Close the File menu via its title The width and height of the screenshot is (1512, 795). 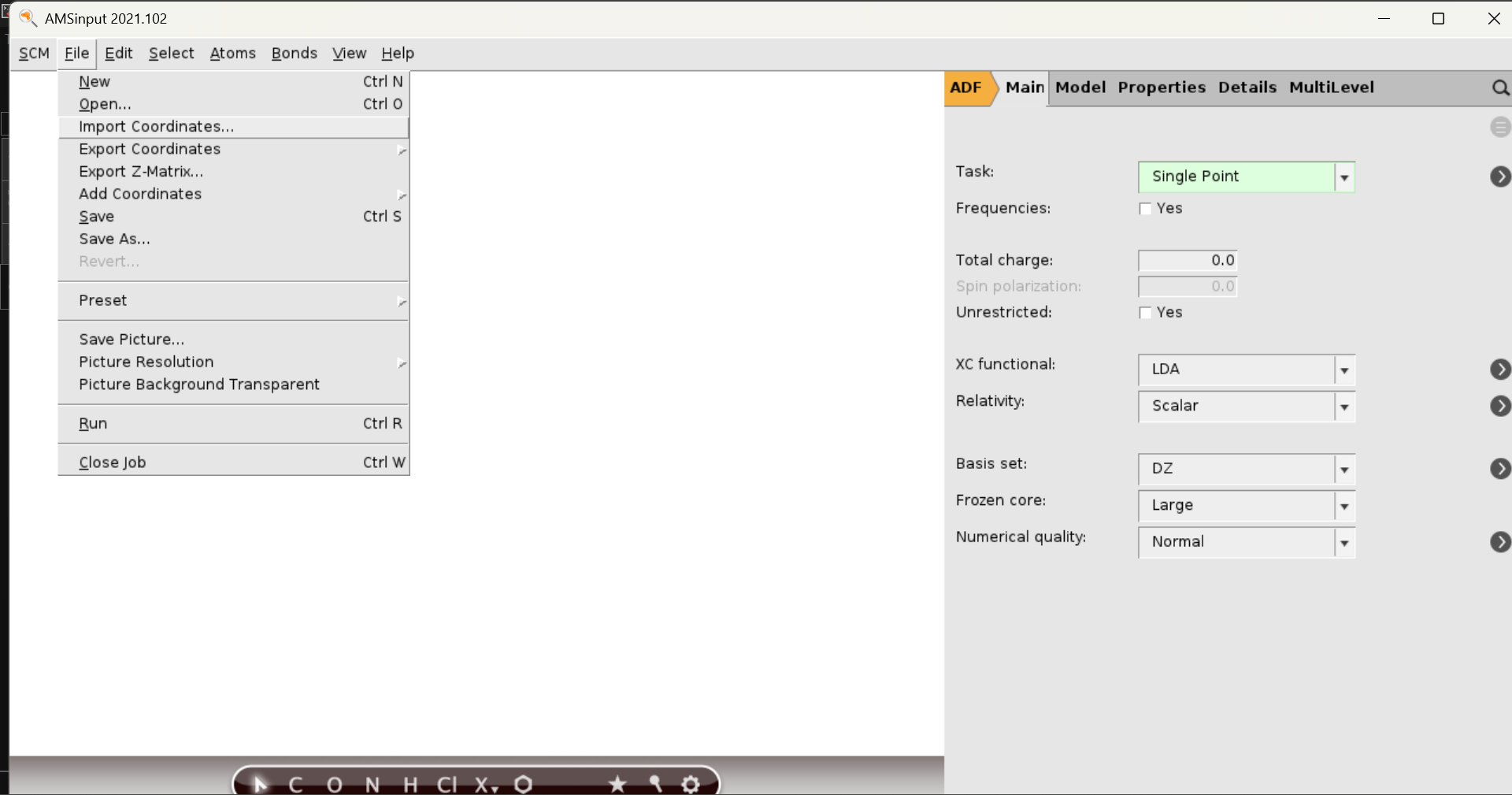pyautogui.click(x=76, y=54)
